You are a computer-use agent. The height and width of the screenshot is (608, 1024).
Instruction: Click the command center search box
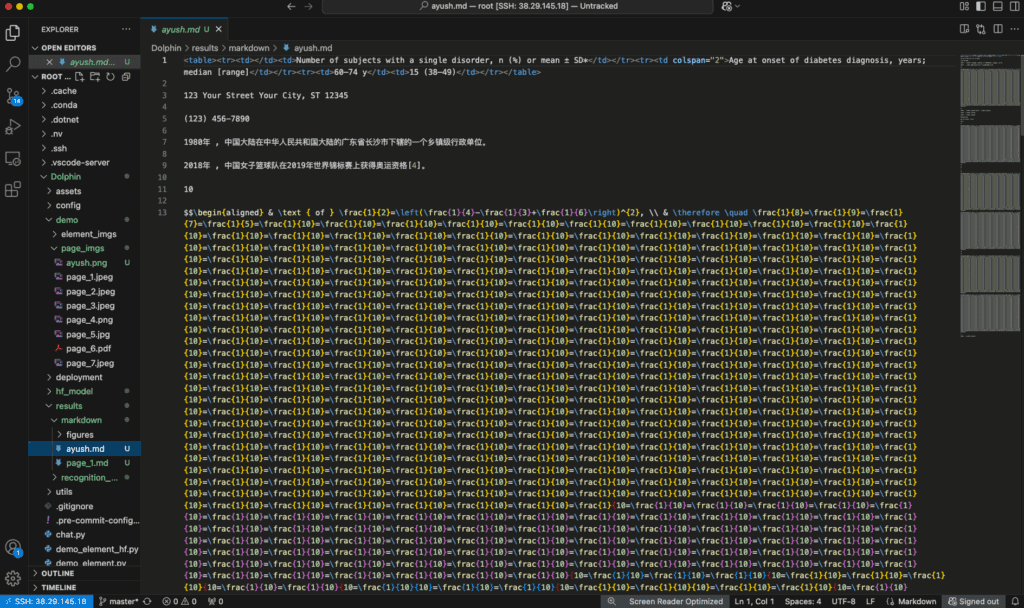tap(517, 6)
